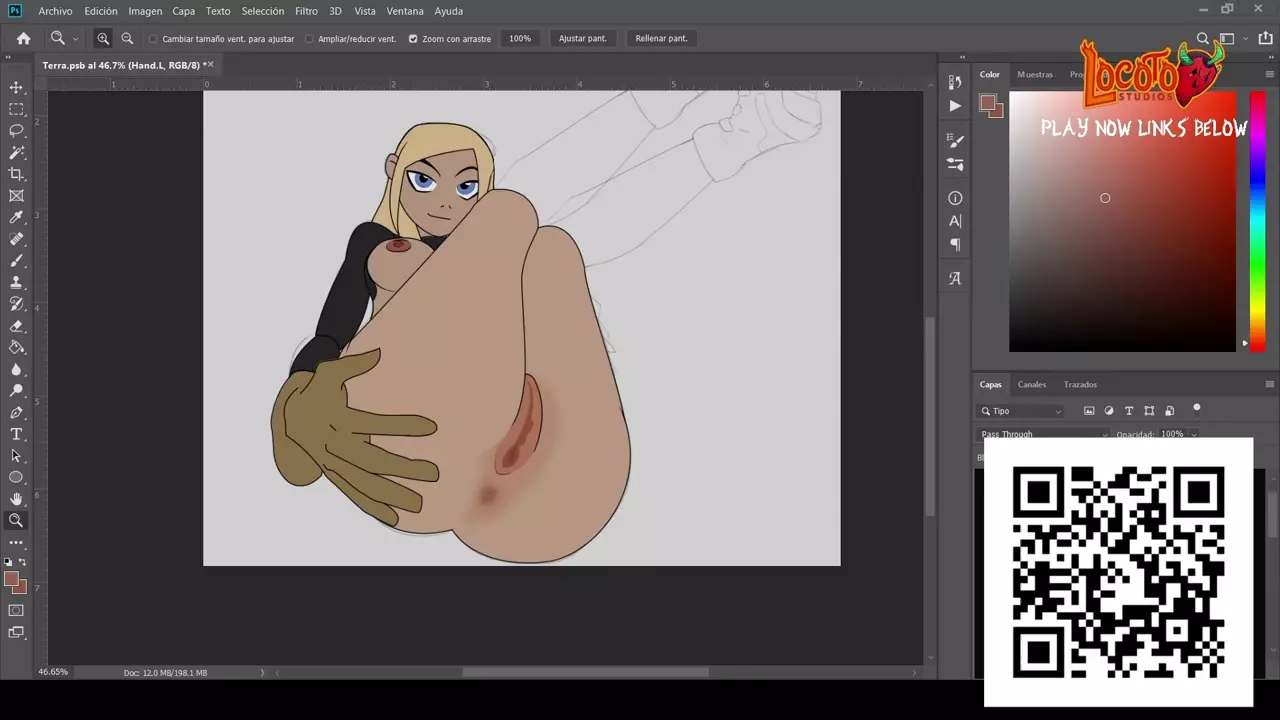Select the Hand tool
The height and width of the screenshot is (720, 1280).
point(16,498)
